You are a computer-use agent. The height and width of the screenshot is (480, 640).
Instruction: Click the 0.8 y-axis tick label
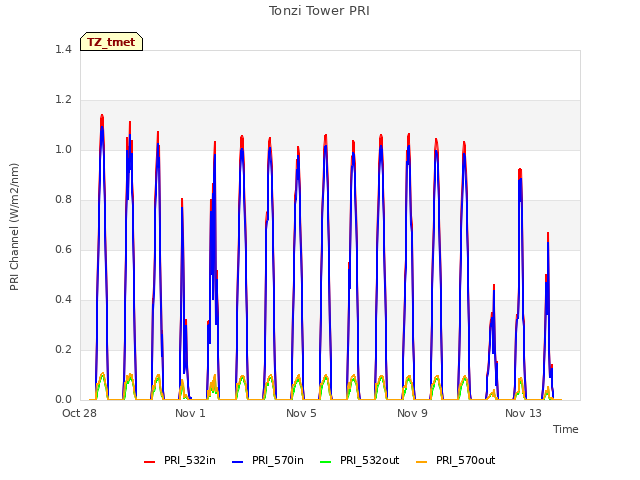click(63, 200)
